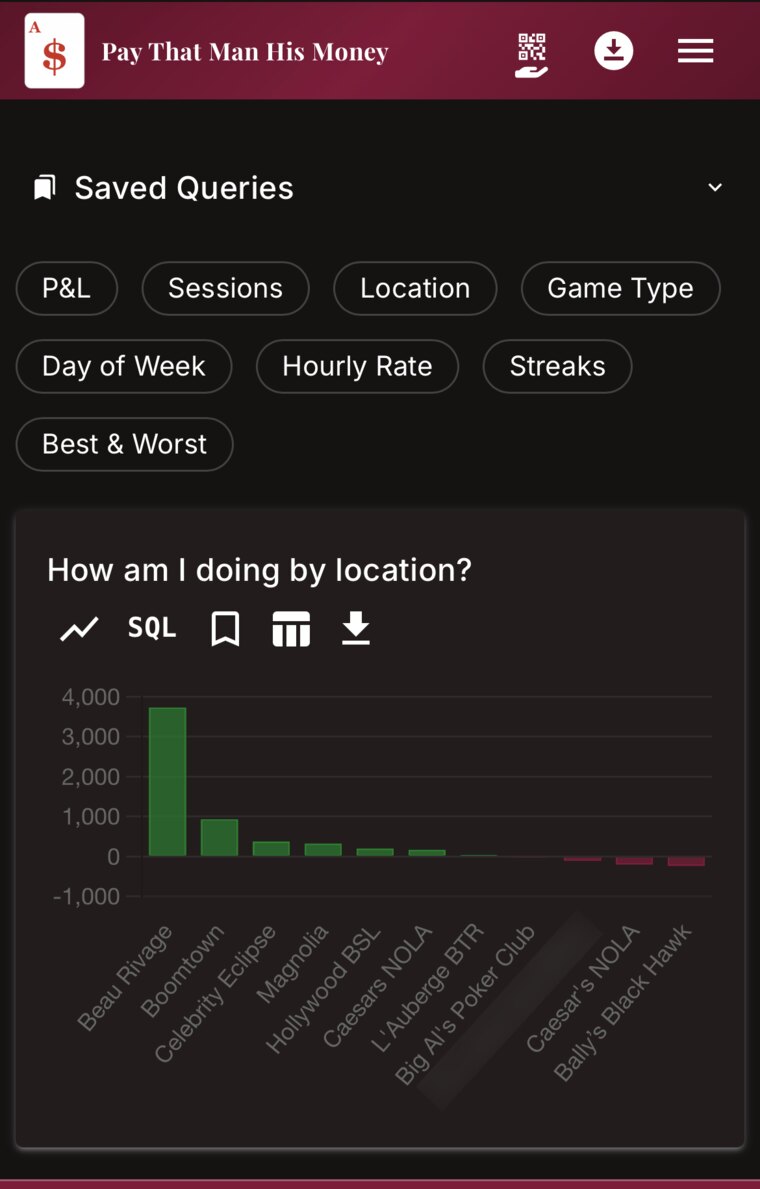
Task: Collapse the Saved Queries section
Action: click(x=714, y=187)
